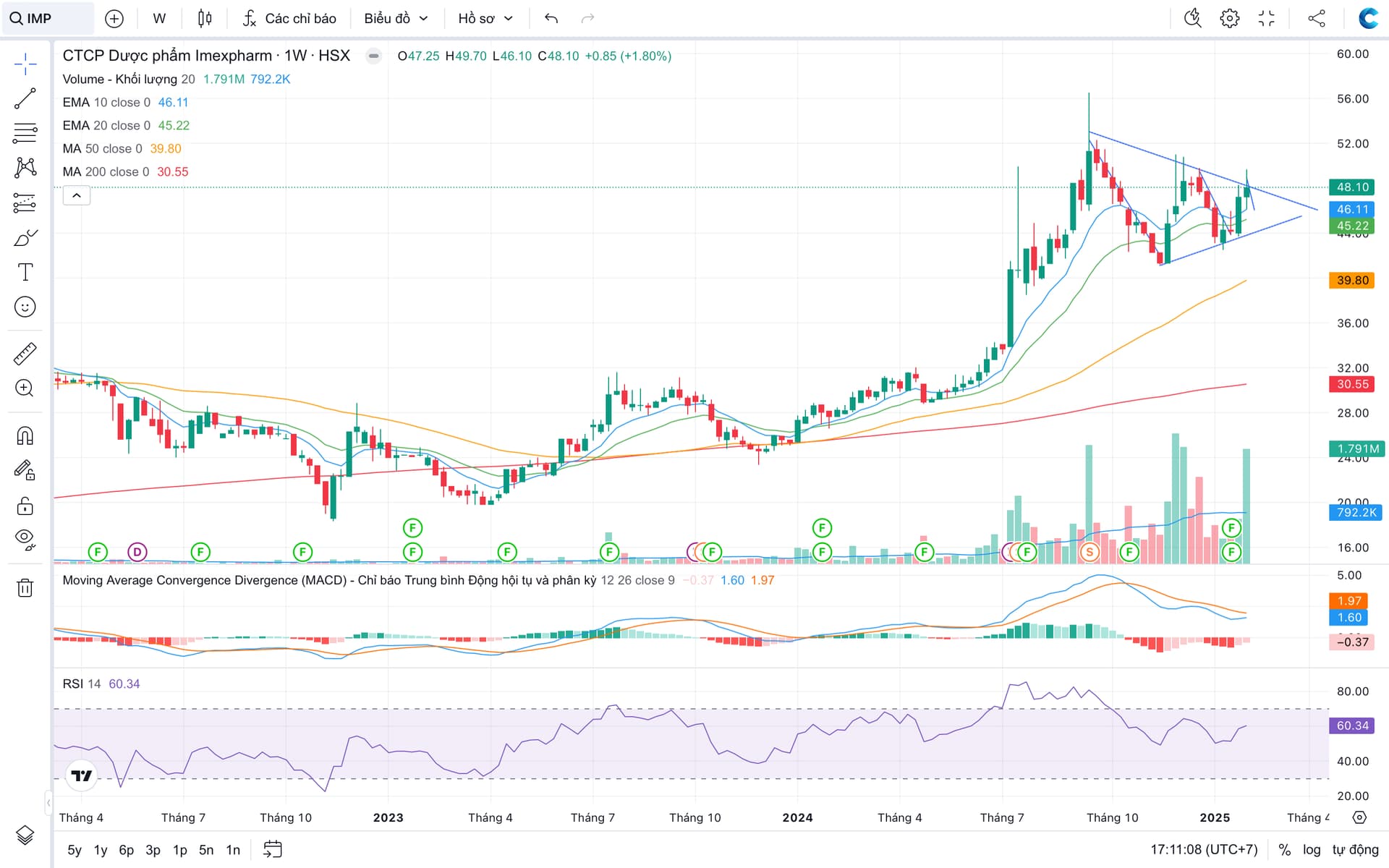The width and height of the screenshot is (1389, 868).
Task: Open Các chỉ báo indicators
Action: click(289, 19)
